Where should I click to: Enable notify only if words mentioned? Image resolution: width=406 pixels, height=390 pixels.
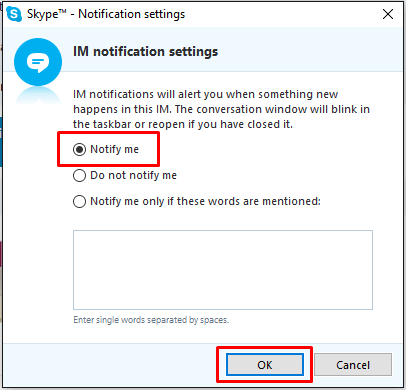point(79,201)
